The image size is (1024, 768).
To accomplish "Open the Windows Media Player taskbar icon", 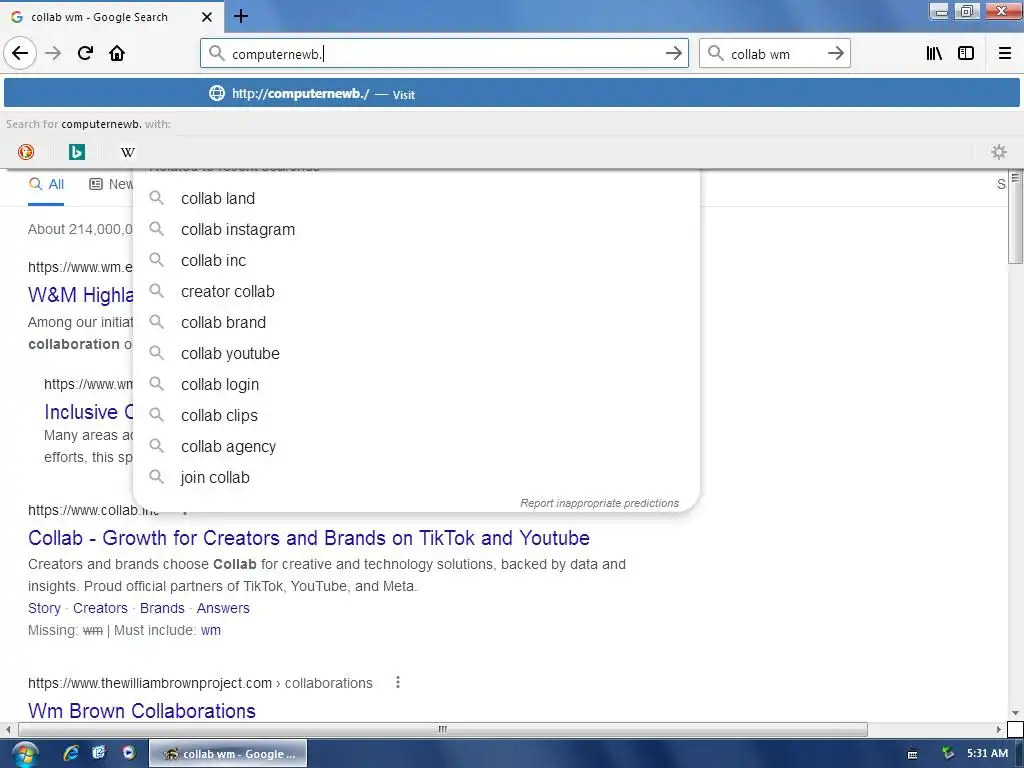I will point(129,753).
